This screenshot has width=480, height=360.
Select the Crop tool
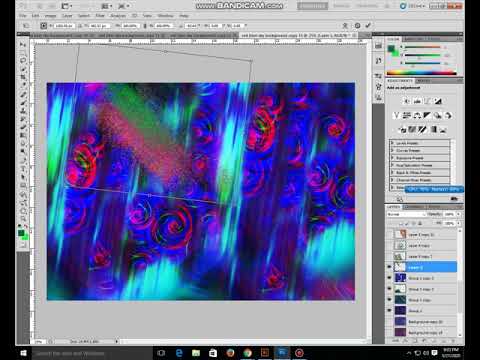(x=23, y=77)
